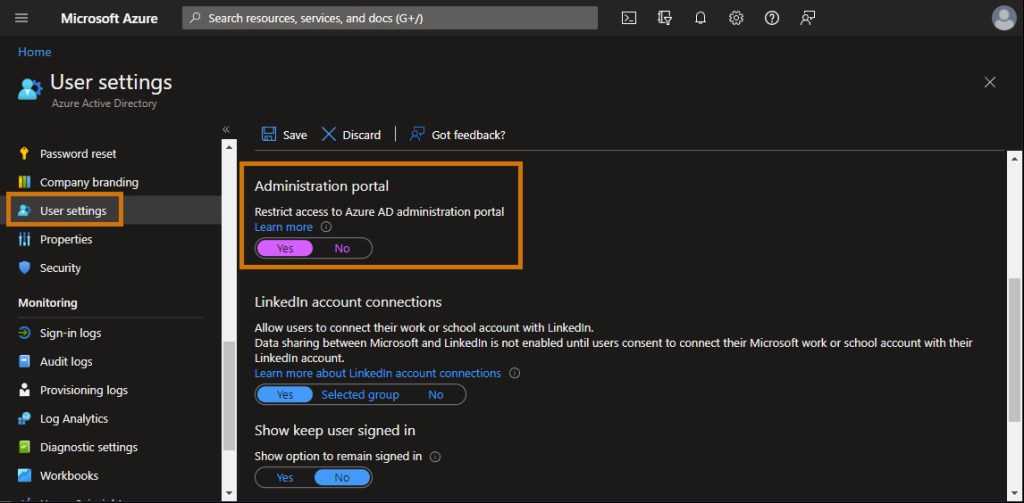Viewport: 1024px width, 503px height.
Task: Click the main pane scroll down arrow
Action: [1013, 493]
